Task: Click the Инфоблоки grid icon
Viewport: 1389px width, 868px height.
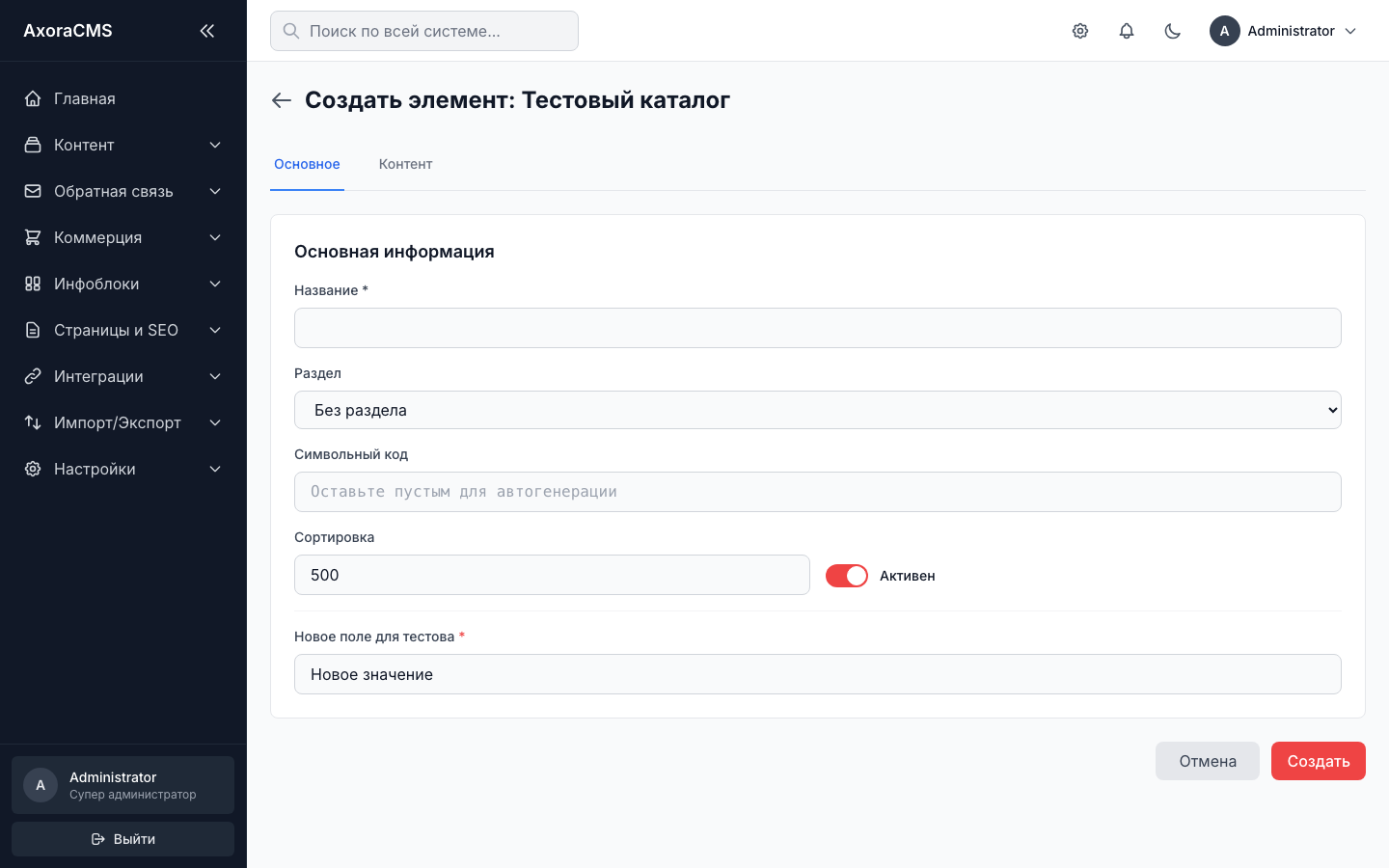Action: [x=33, y=284]
